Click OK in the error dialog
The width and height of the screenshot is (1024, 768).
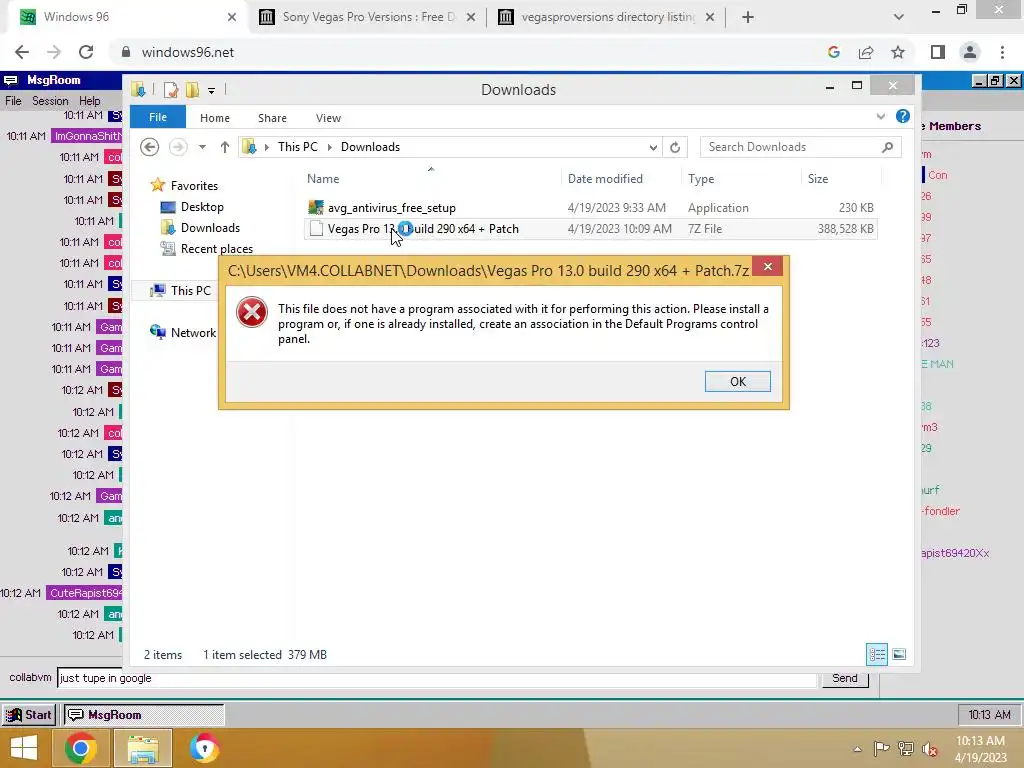(737, 381)
